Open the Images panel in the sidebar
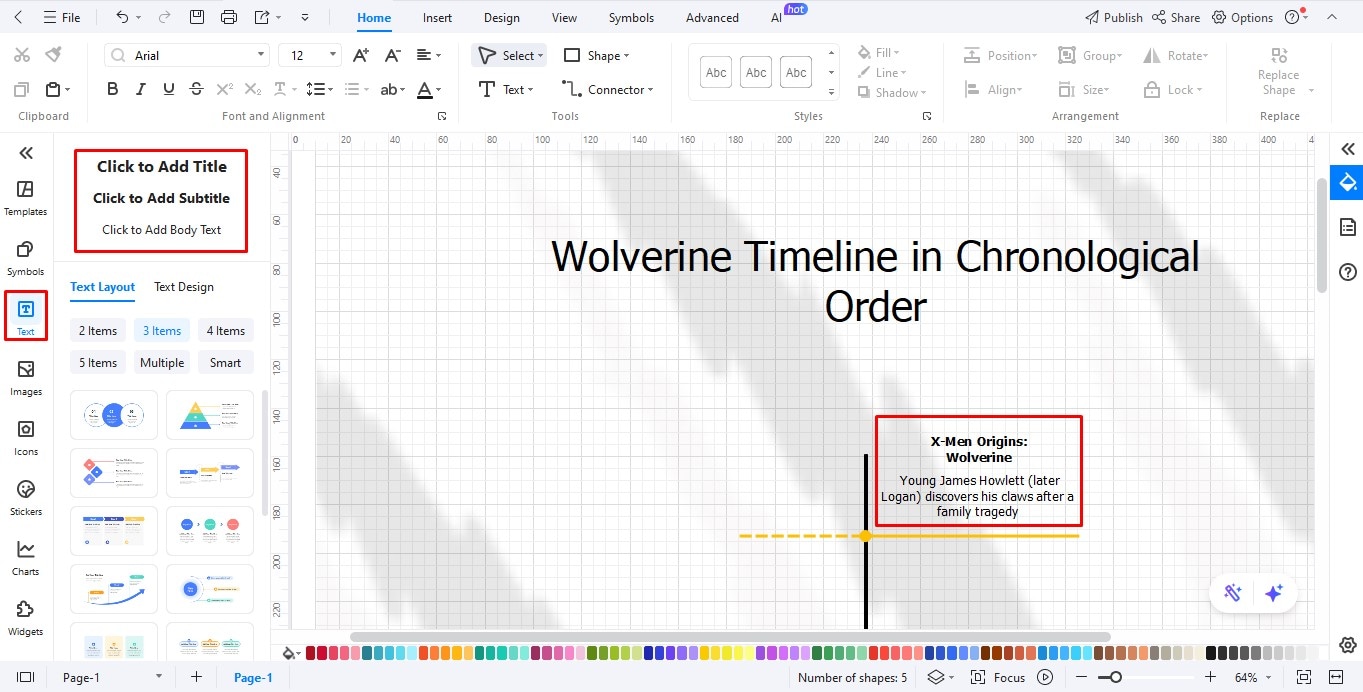This screenshot has height=692, width=1363. [26, 377]
